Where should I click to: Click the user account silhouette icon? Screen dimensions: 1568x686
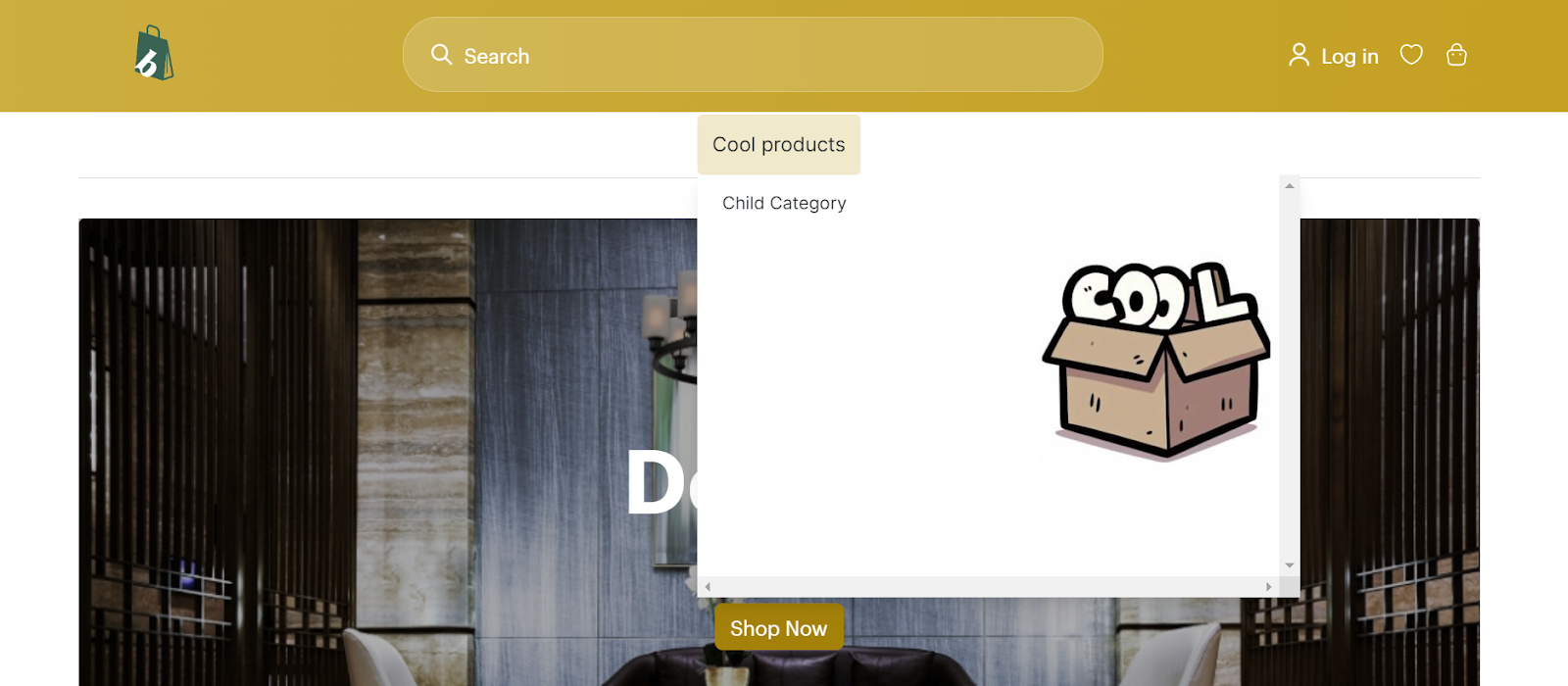[1298, 55]
